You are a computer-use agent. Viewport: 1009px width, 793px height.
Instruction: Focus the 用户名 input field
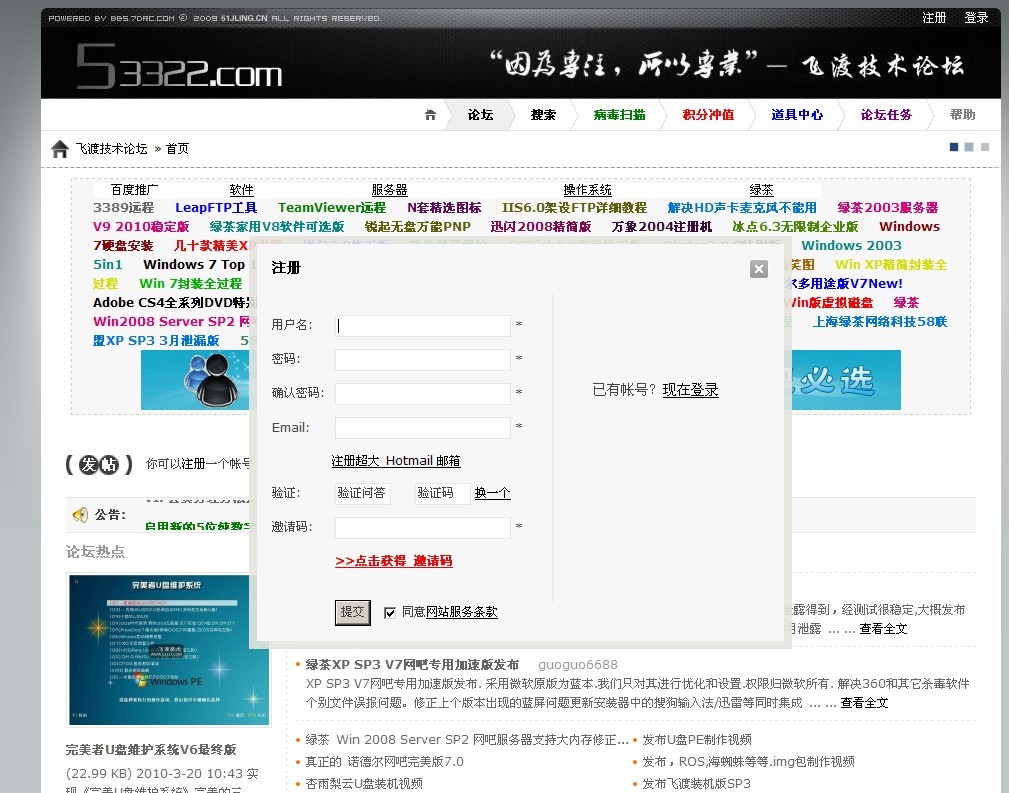[x=422, y=325]
